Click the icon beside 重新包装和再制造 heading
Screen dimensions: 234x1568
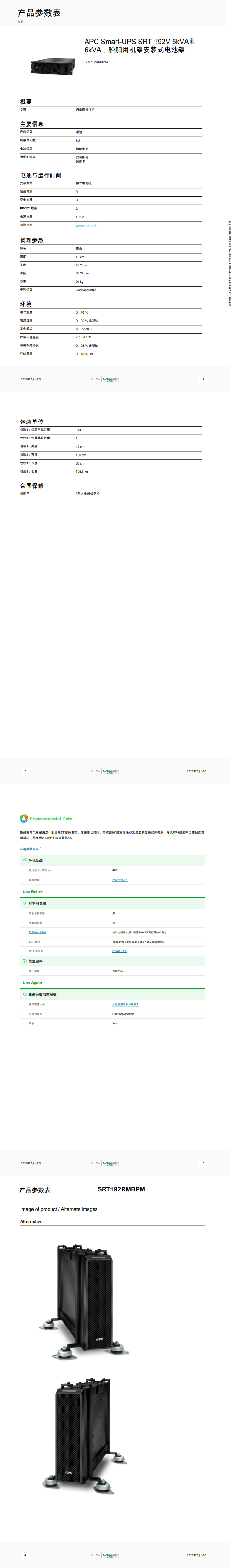(x=25, y=995)
